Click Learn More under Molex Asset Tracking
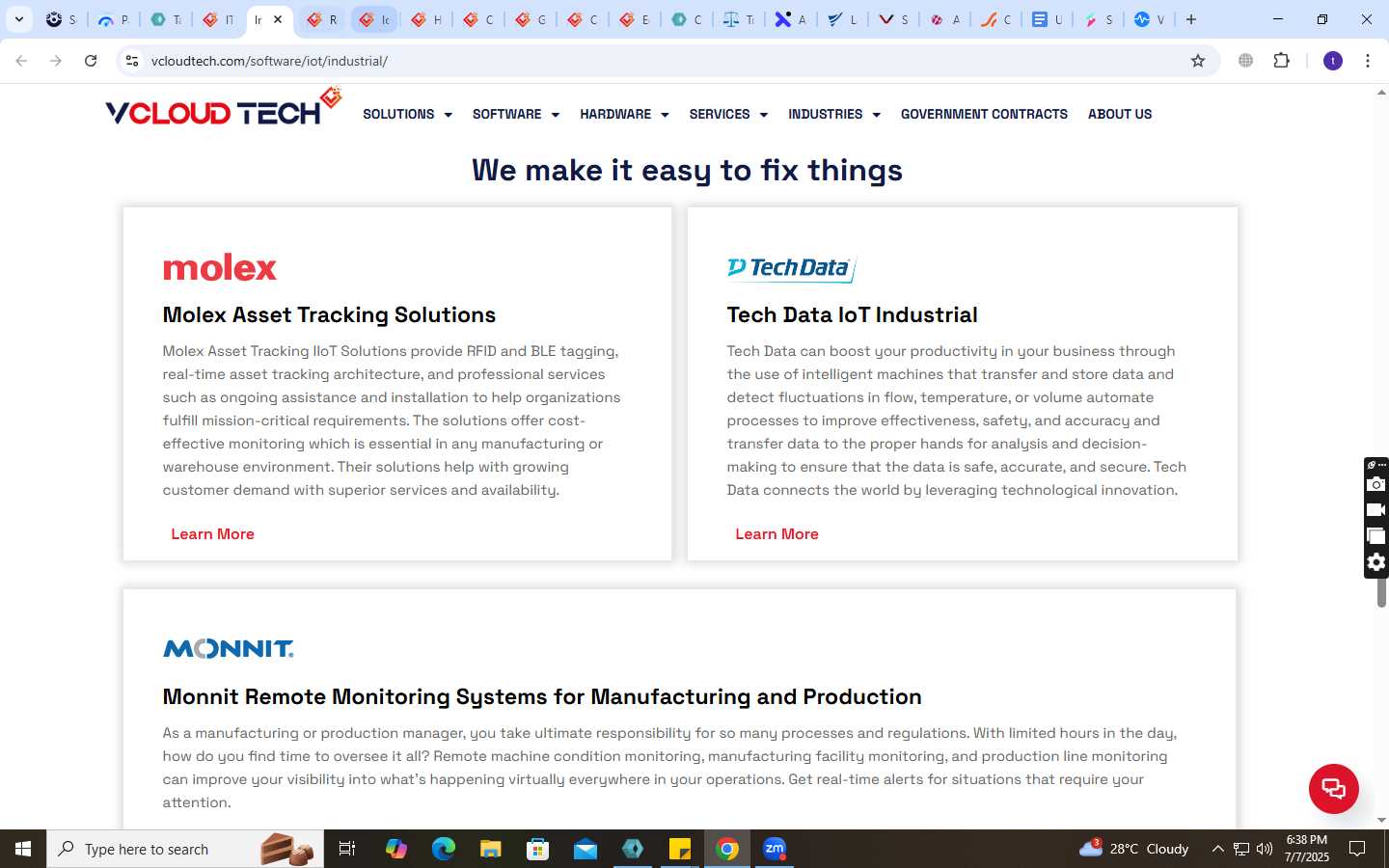Viewport: 1389px width, 868px height. click(x=212, y=533)
